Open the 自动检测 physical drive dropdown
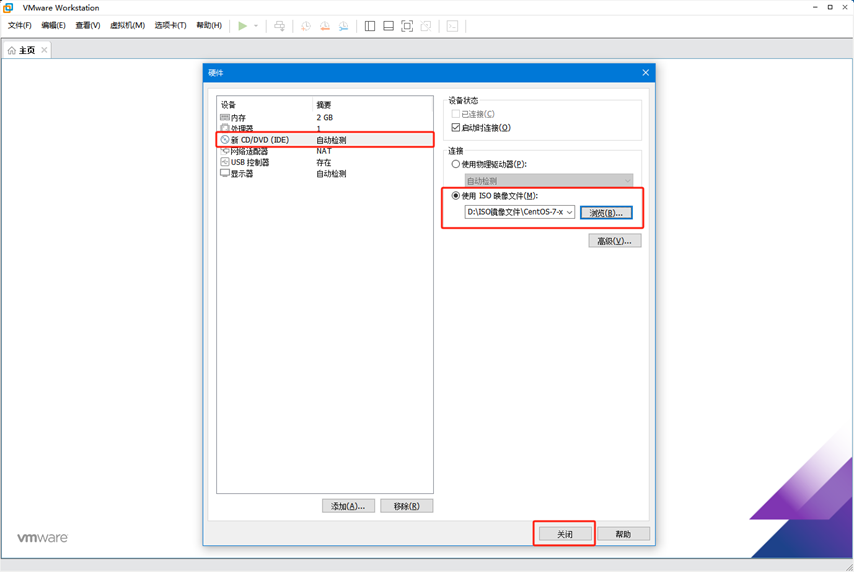The width and height of the screenshot is (854, 572). pos(549,180)
